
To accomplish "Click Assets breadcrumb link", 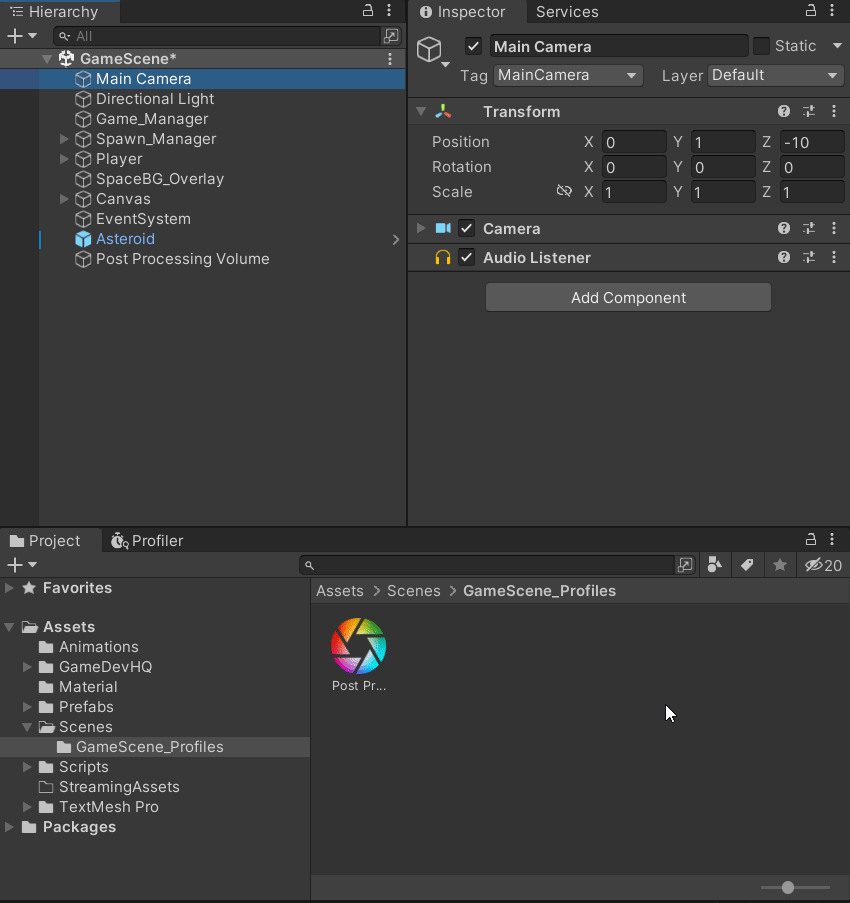I will point(340,591).
